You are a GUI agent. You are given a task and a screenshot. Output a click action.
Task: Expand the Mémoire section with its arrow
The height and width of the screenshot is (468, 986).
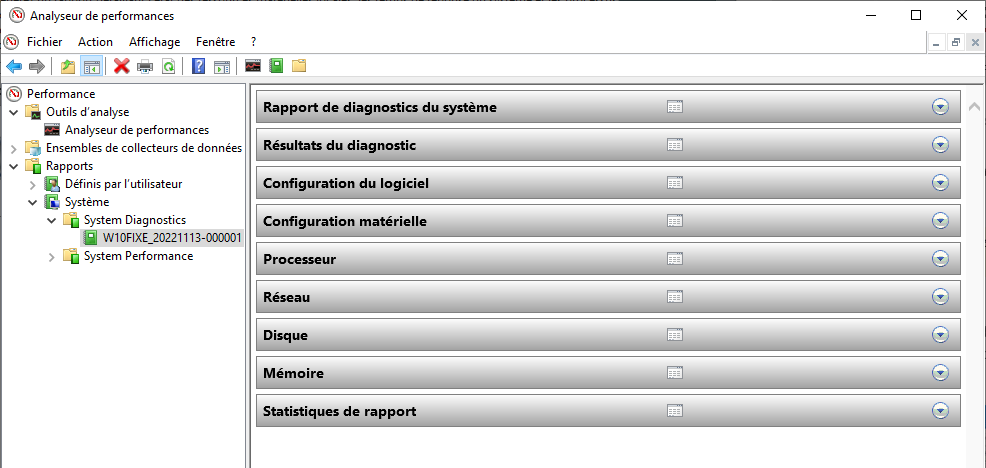940,373
